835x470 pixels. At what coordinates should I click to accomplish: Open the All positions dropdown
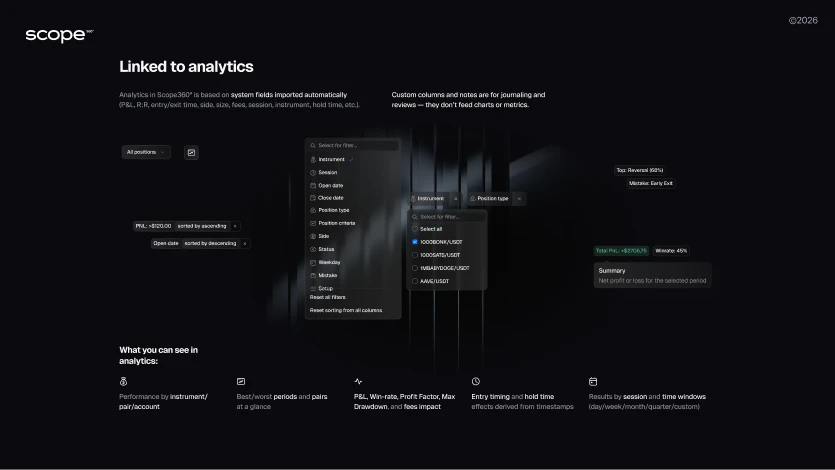(x=146, y=152)
